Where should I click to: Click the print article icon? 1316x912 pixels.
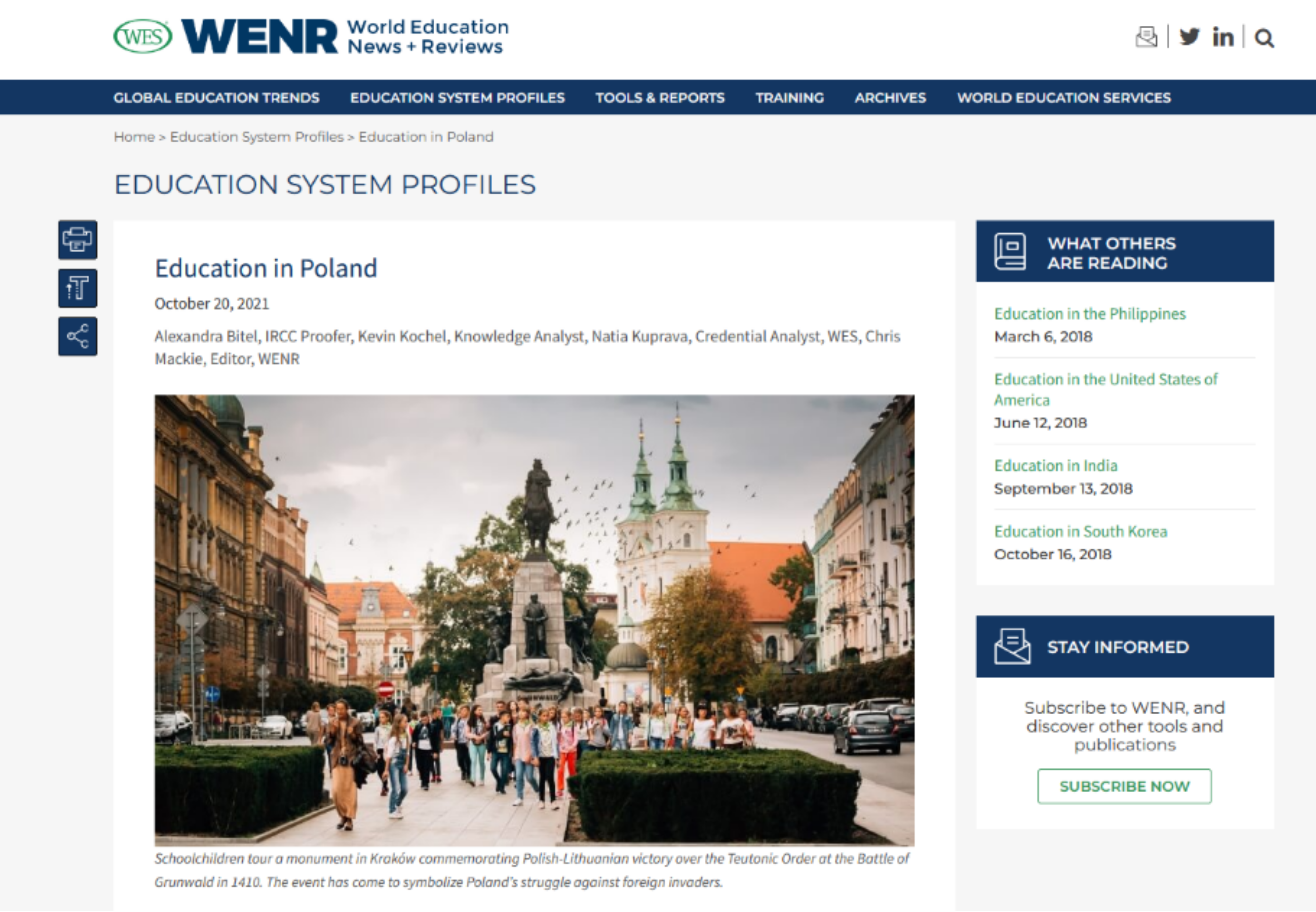(78, 239)
